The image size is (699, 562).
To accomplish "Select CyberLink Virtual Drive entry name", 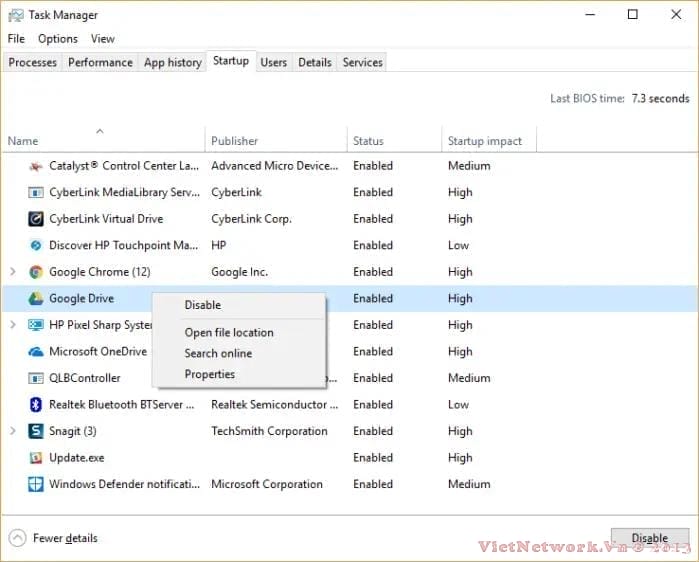I will (106, 219).
